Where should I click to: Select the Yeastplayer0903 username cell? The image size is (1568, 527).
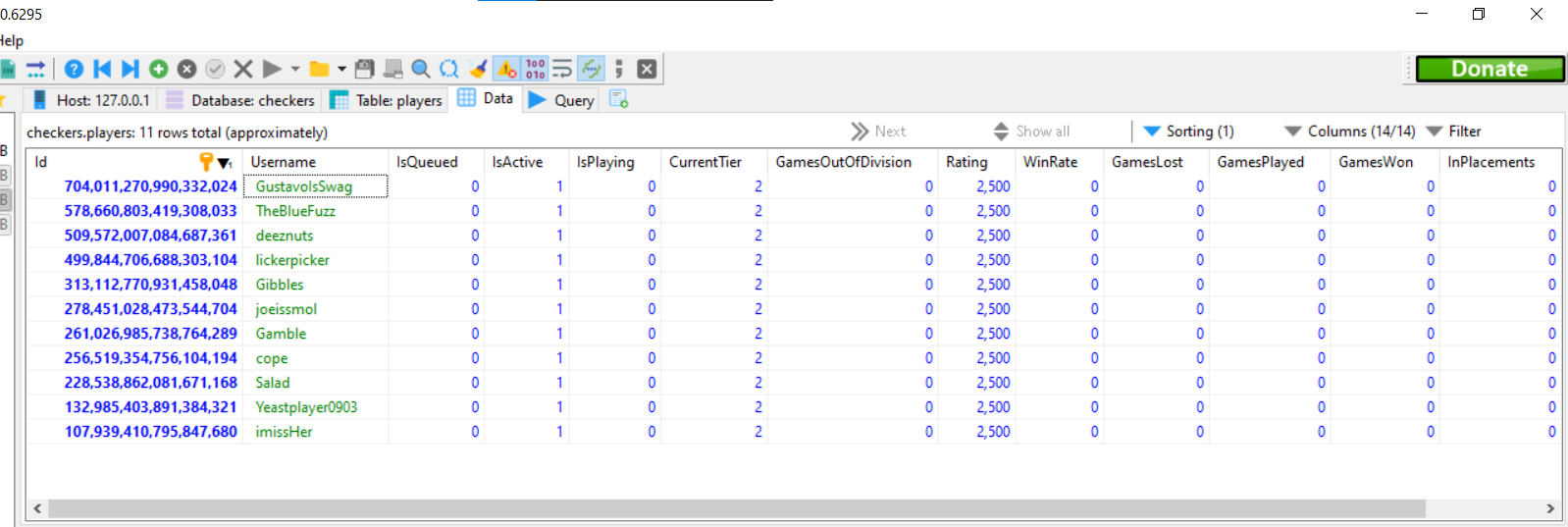pyautogui.click(x=315, y=407)
